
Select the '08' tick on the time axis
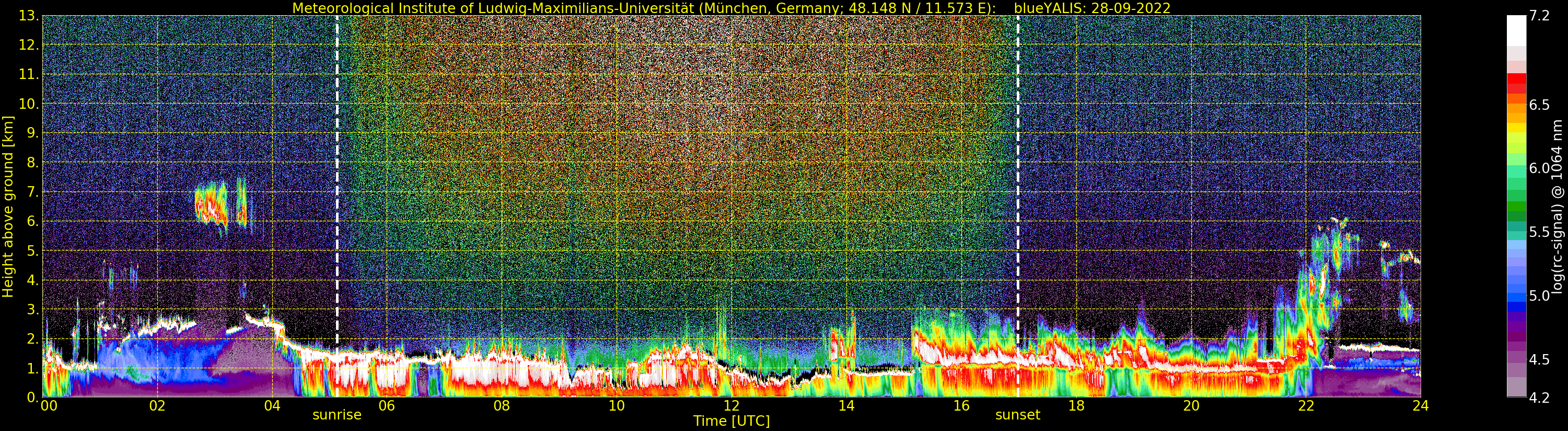click(x=502, y=405)
